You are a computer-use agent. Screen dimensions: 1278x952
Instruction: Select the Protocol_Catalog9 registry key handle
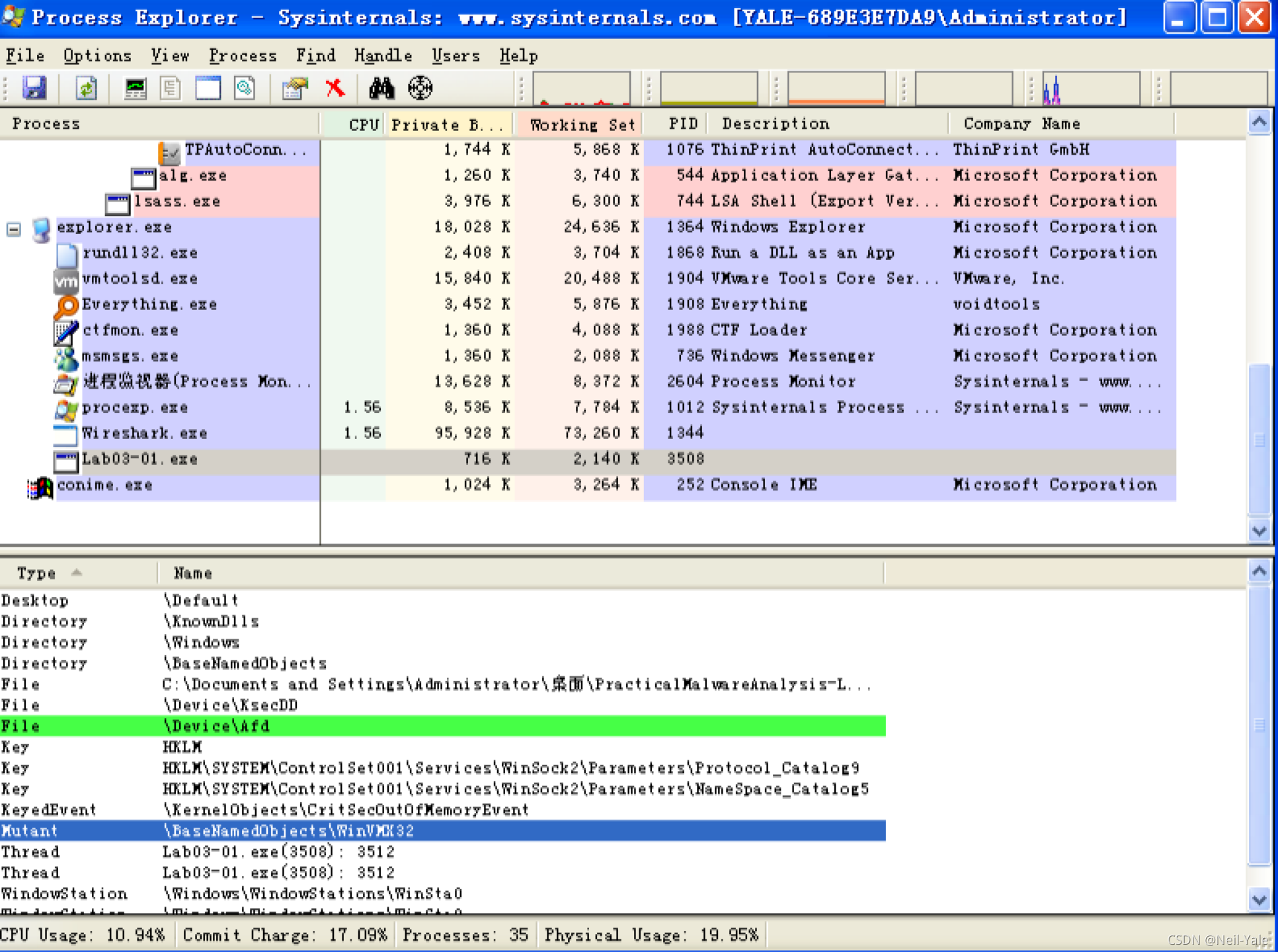pos(443,768)
